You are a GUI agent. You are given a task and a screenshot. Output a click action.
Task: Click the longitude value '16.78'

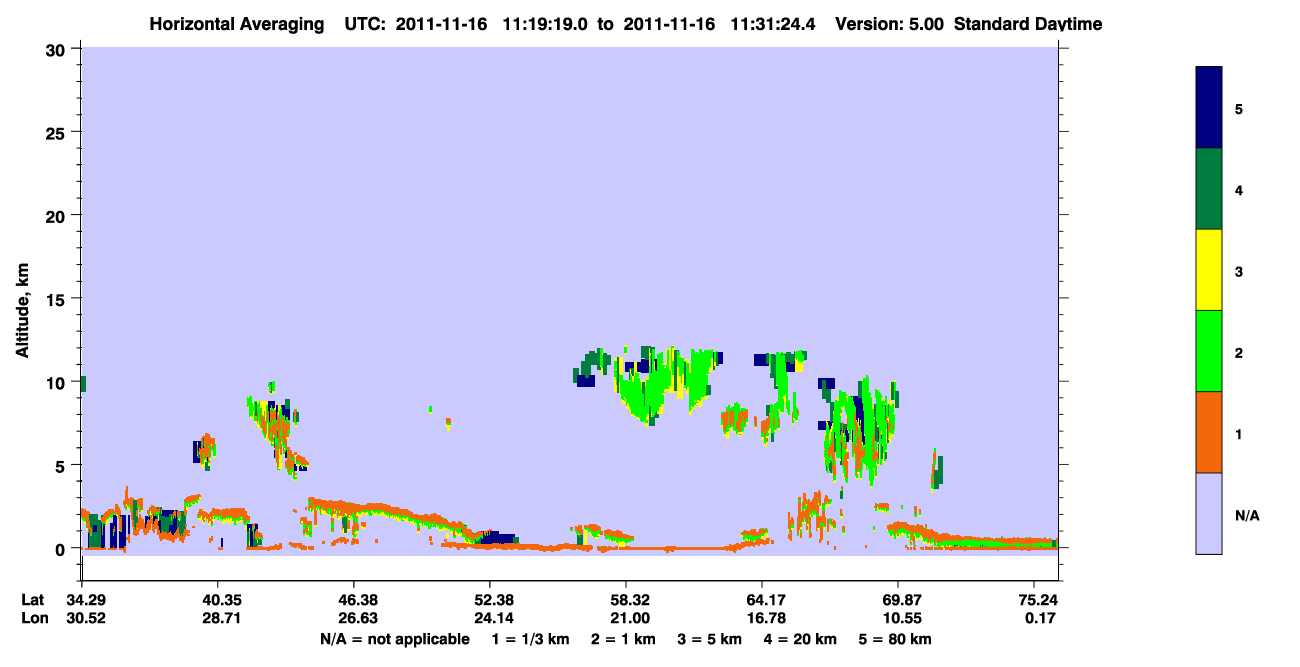(762, 618)
